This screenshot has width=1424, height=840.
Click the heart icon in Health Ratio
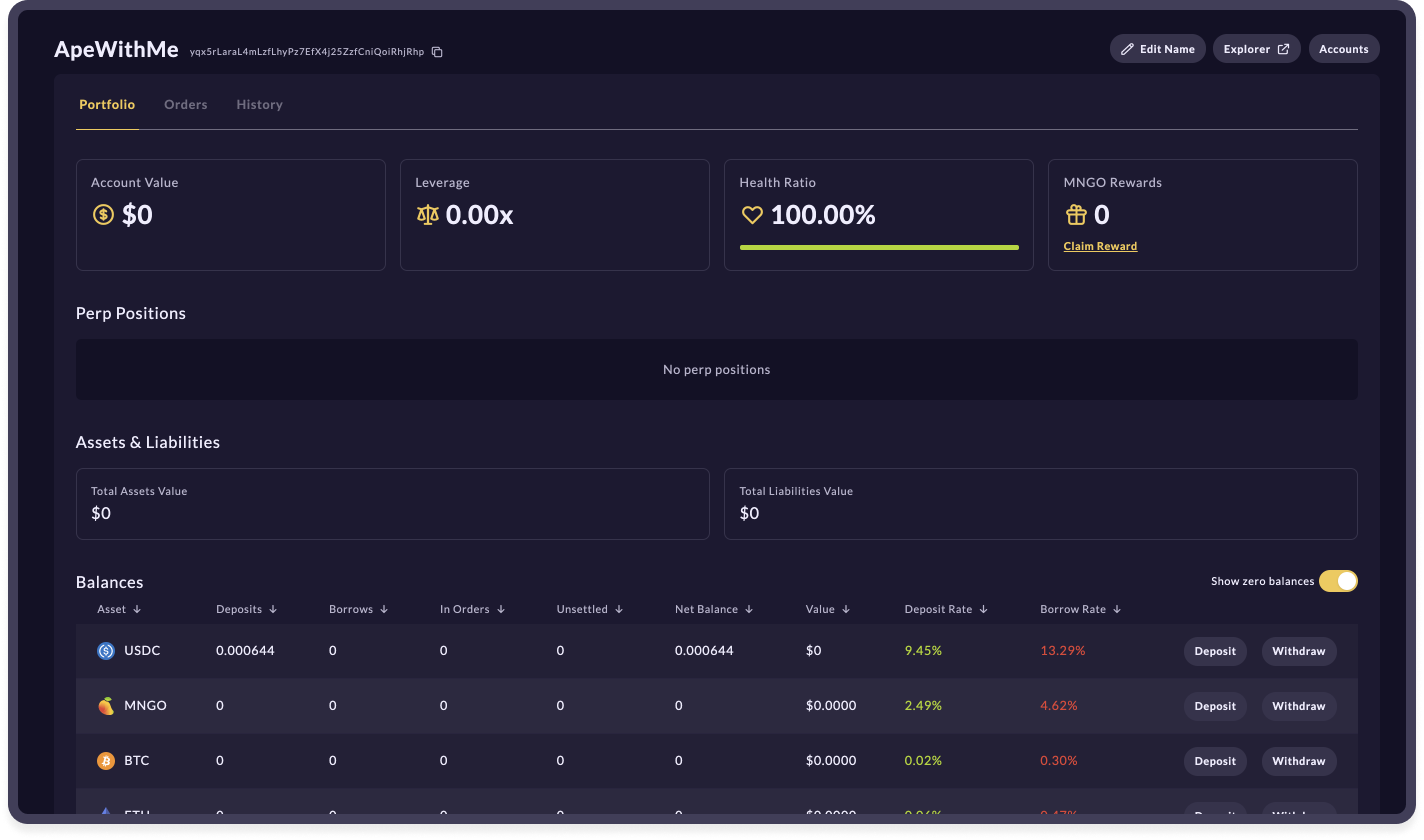pyautogui.click(x=752, y=214)
